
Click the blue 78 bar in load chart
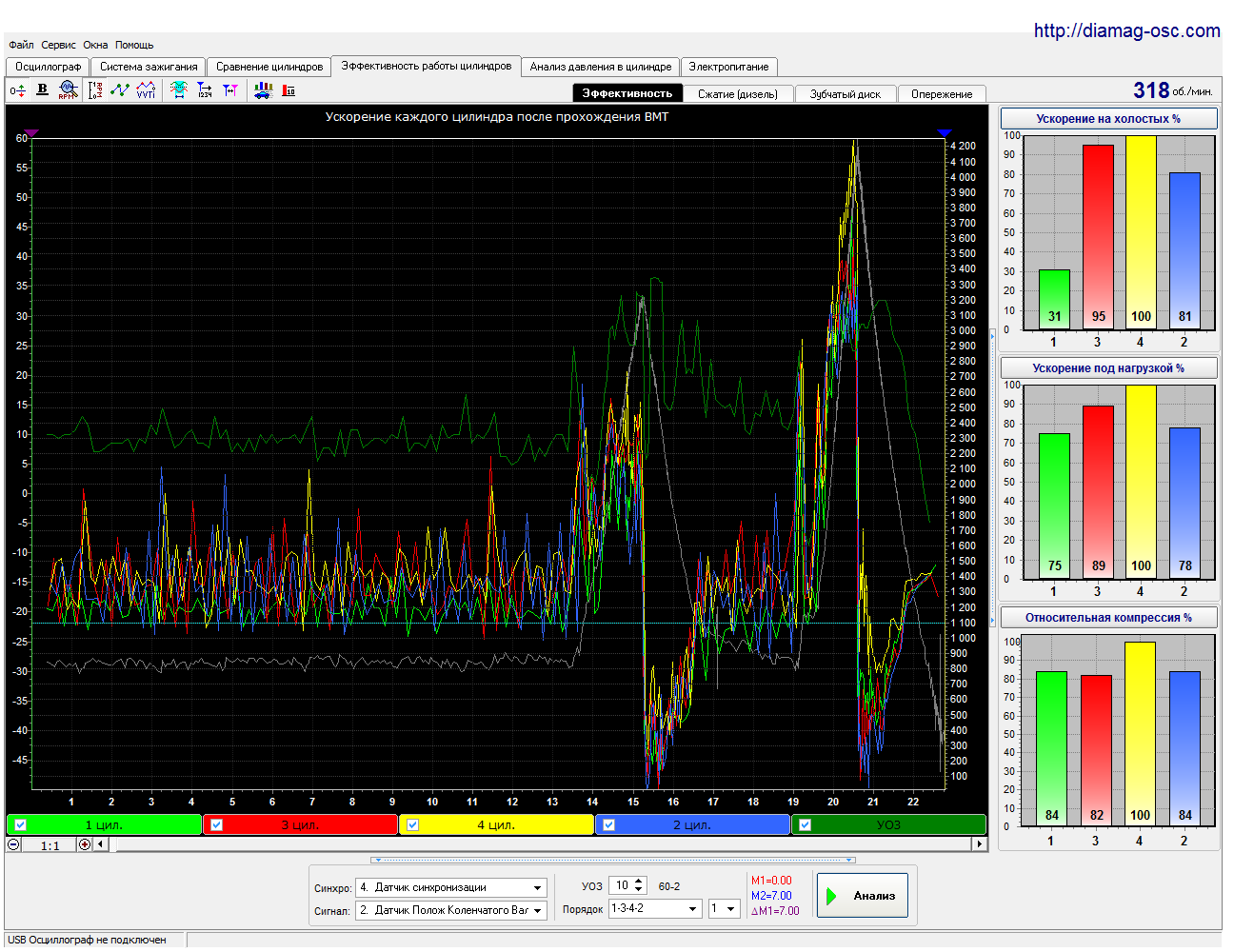tap(1184, 504)
